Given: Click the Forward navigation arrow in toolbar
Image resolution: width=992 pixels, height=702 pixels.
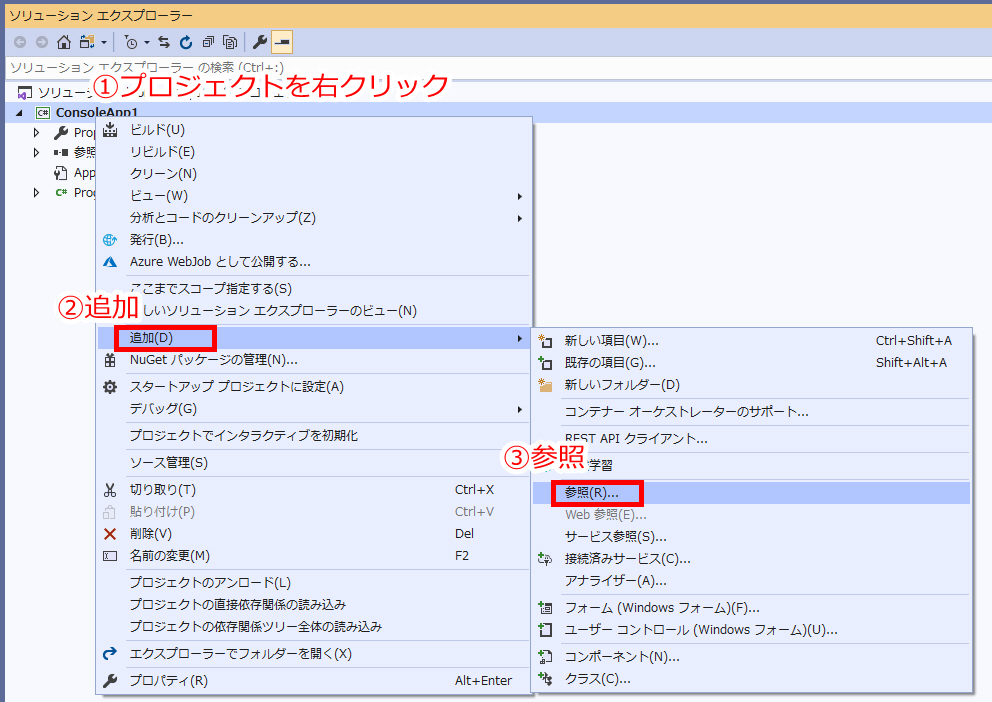Looking at the screenshot, I should 42,42.
